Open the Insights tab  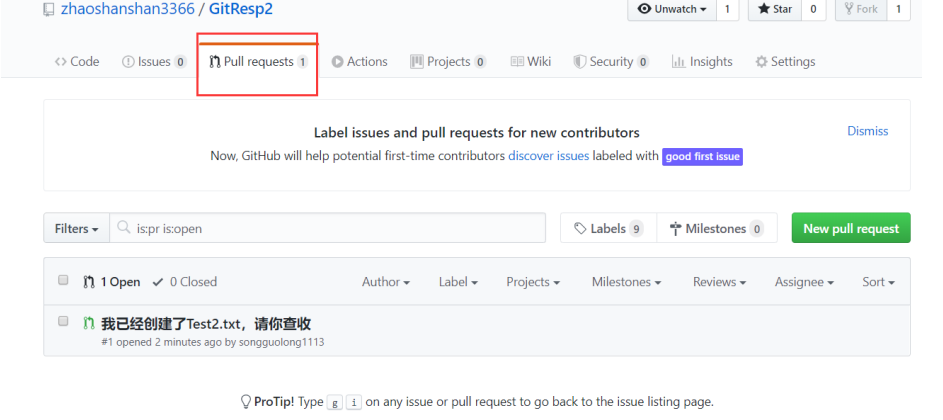[702, 61]
